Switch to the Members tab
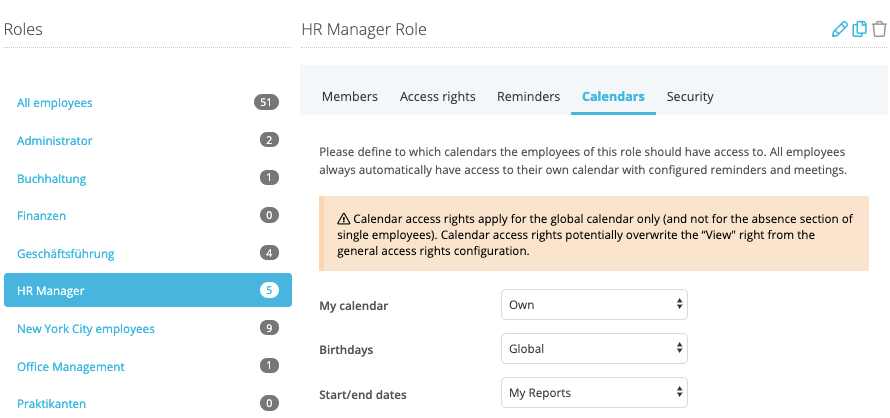 tap(350, 97)
